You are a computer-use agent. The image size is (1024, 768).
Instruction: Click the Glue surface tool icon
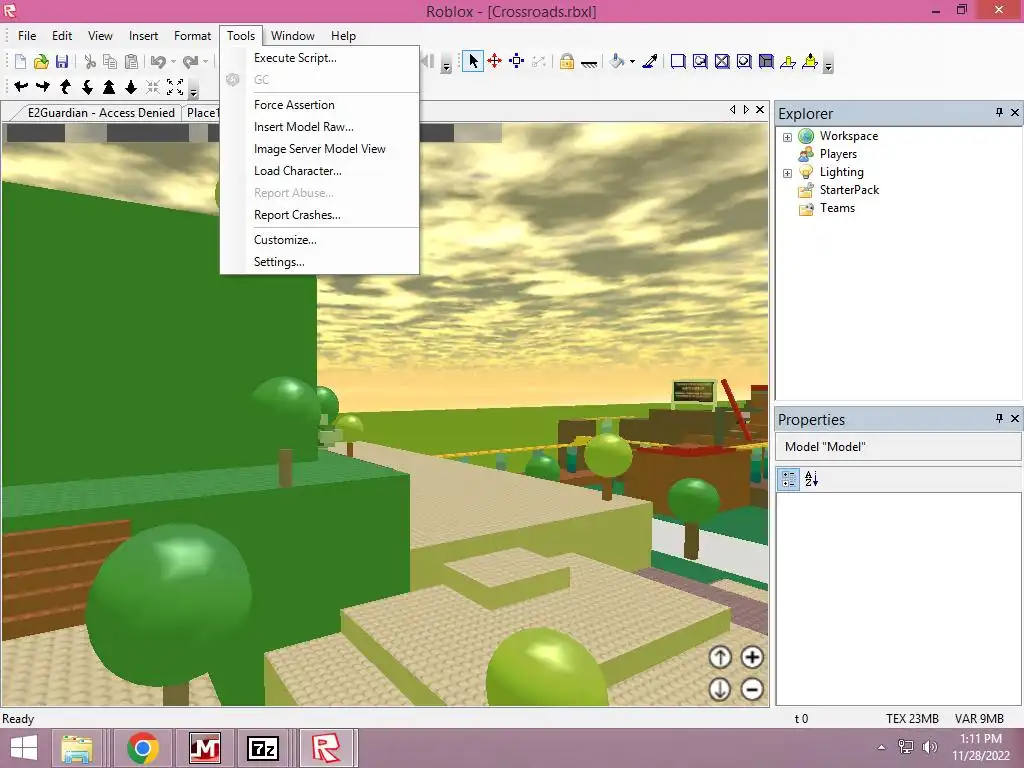[x=700, y=61]
